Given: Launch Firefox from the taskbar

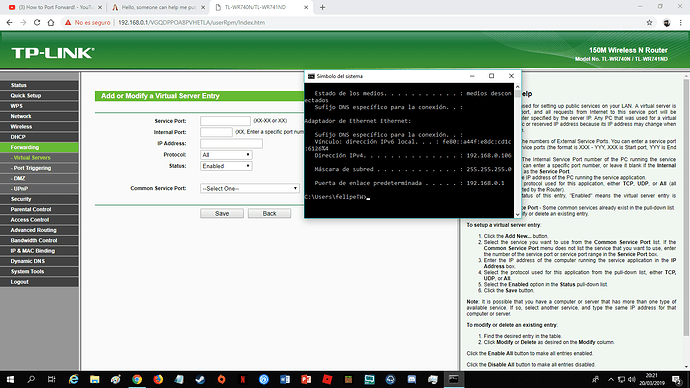Looking at the screenshot, I should [x=158, y=379].
